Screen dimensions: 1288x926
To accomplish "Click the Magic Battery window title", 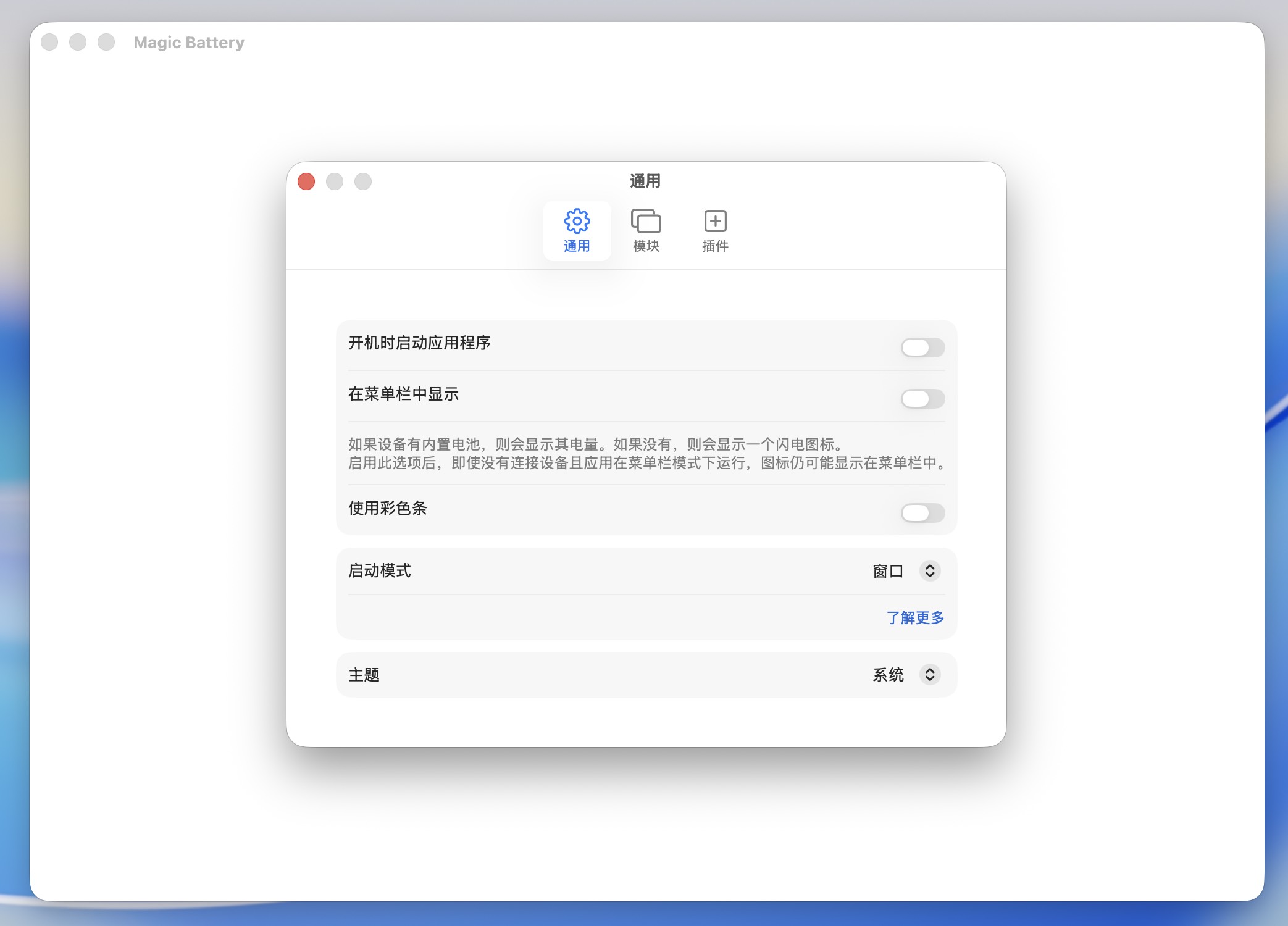I will [x=189, y=42].
